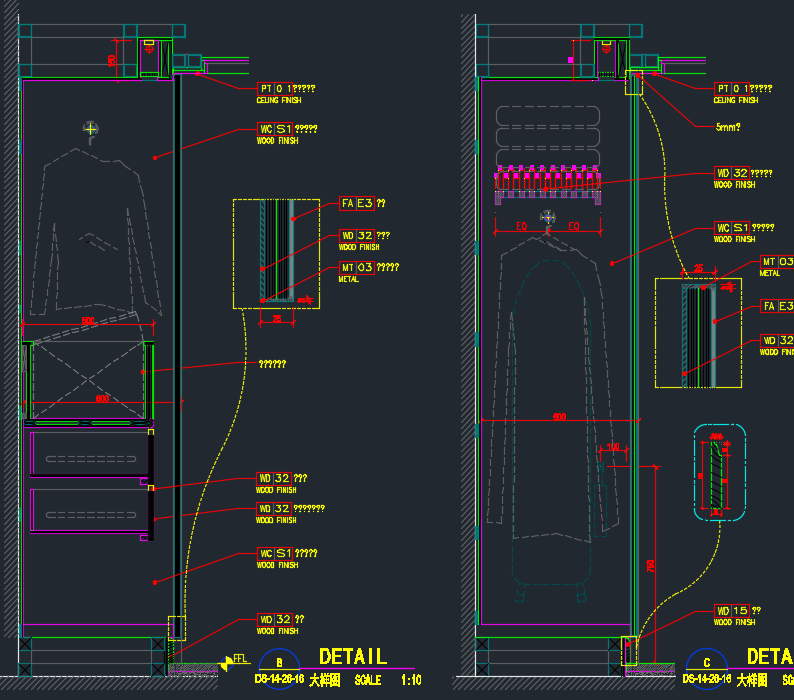This screenshot has width=794, height=700.
Task: Select the left EQ dimension label
Action: coord(521,226)
